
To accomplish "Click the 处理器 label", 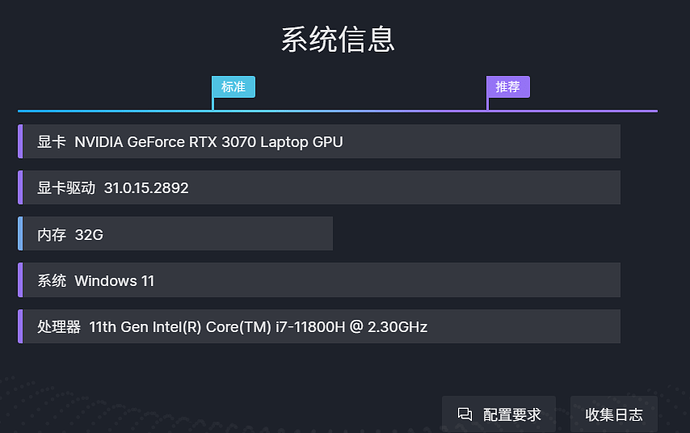I will click(x=59, y=327).
